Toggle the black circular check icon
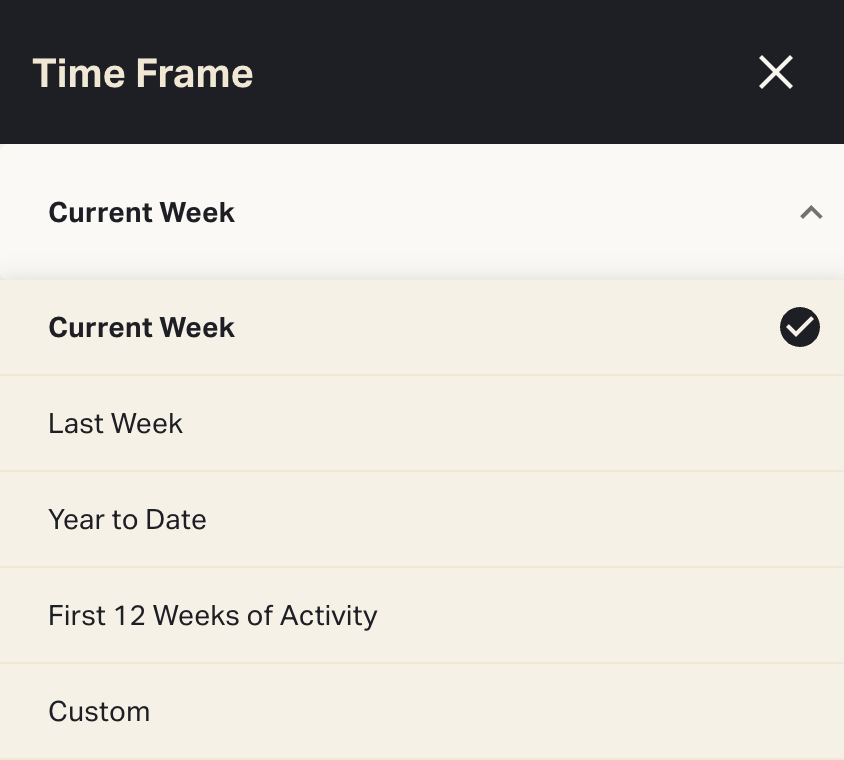This screenshot has width=844, height=760. (x=800, y=327)
